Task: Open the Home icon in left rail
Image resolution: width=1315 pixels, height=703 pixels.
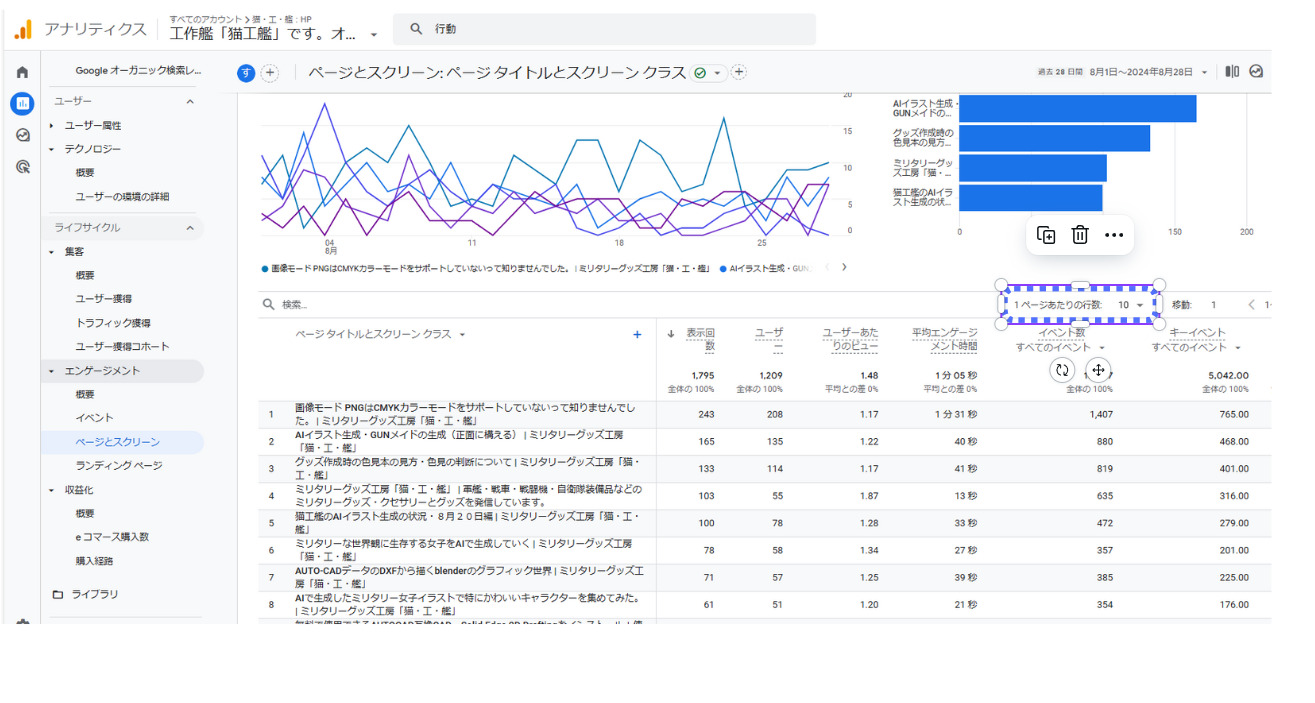Action: click(22, 72)
